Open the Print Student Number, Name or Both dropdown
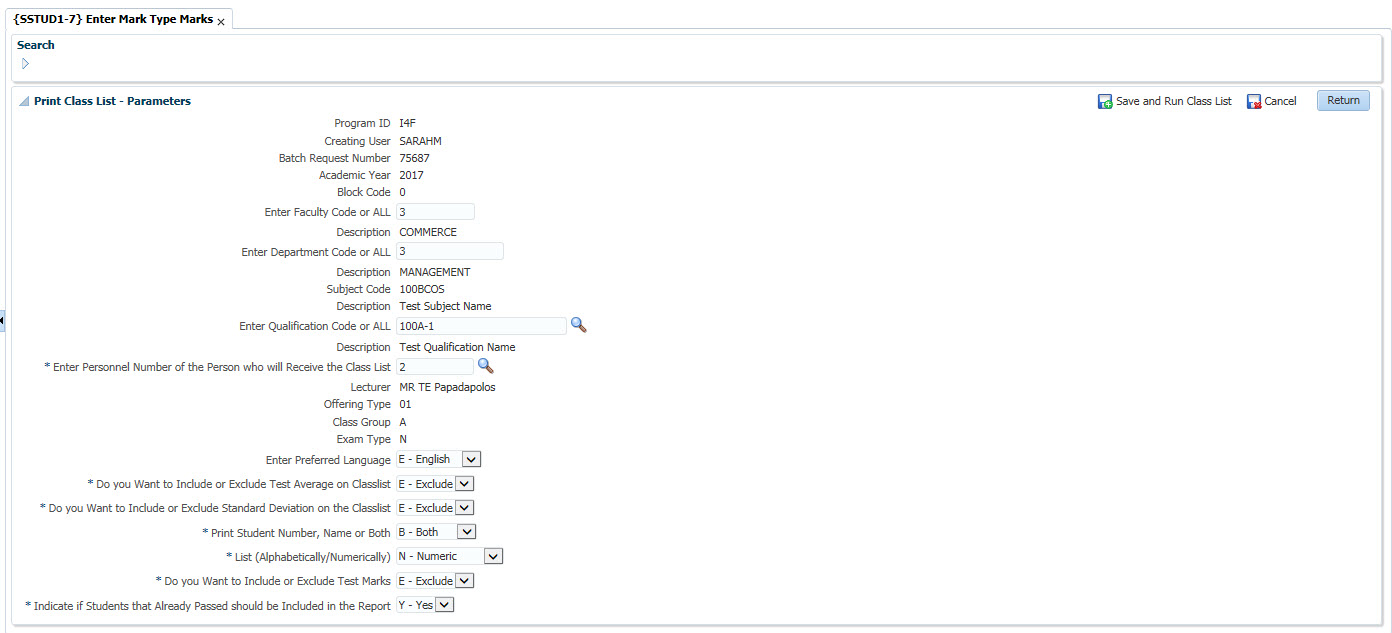 pyautogui.click(x=467, y=532)
